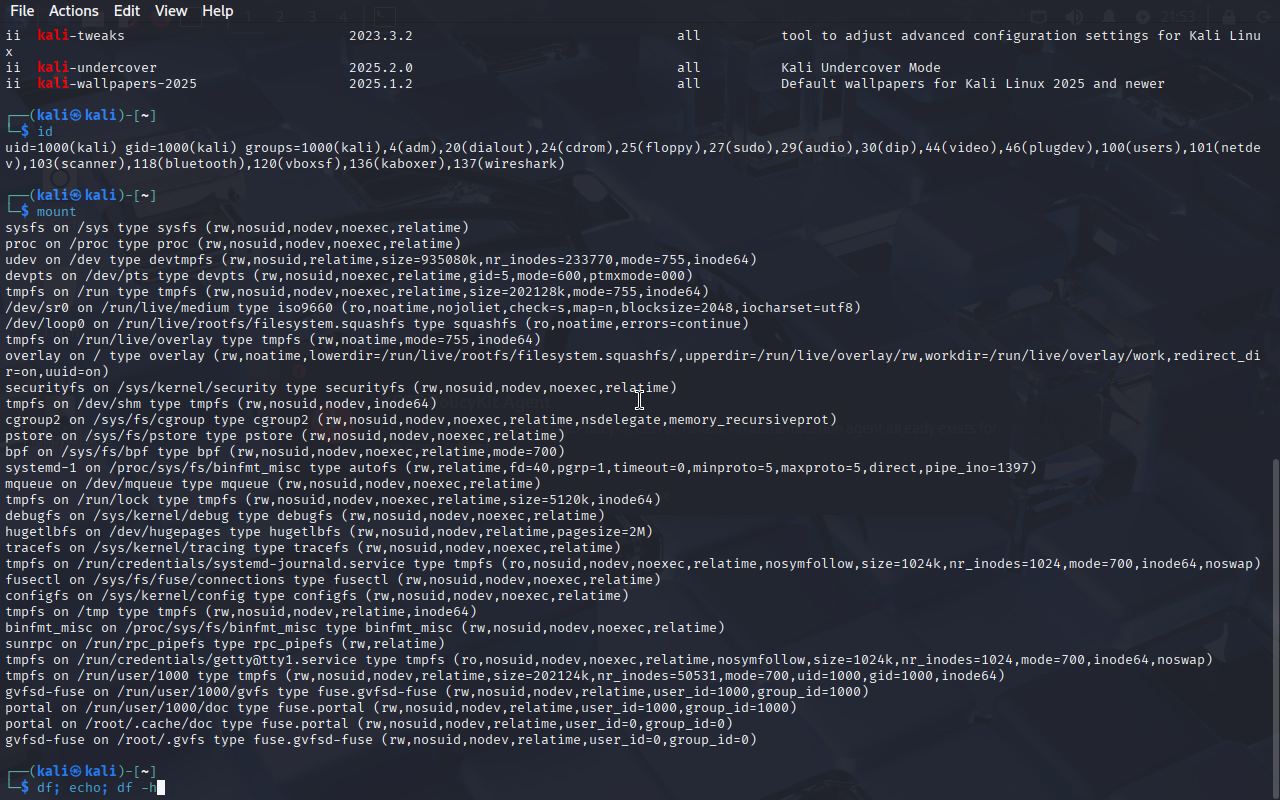Click the 'pstore on /sys/fs/pstore' line
The height and width of the screenshot is (800, 1280).
[285, 436]
